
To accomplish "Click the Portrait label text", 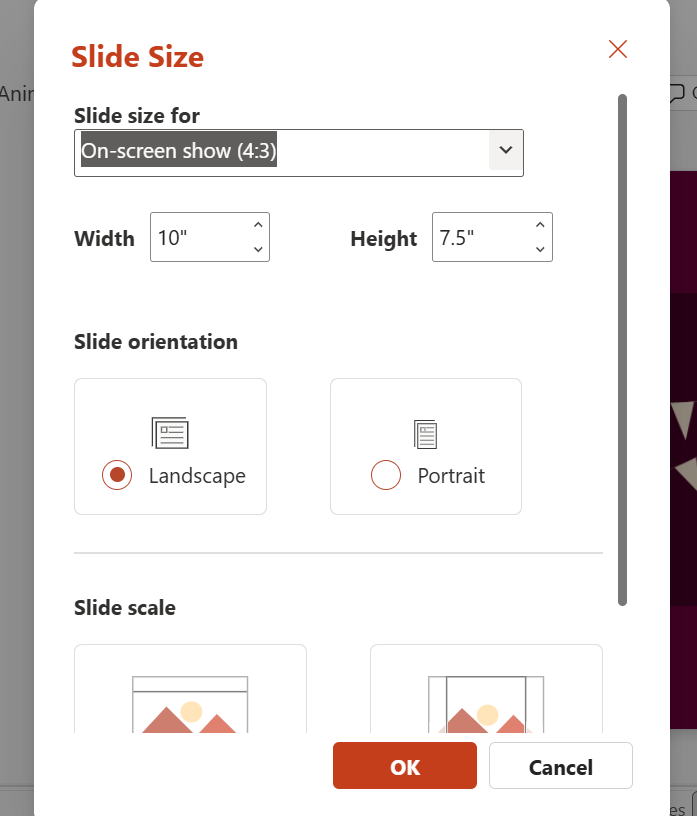I will point(451,476).
